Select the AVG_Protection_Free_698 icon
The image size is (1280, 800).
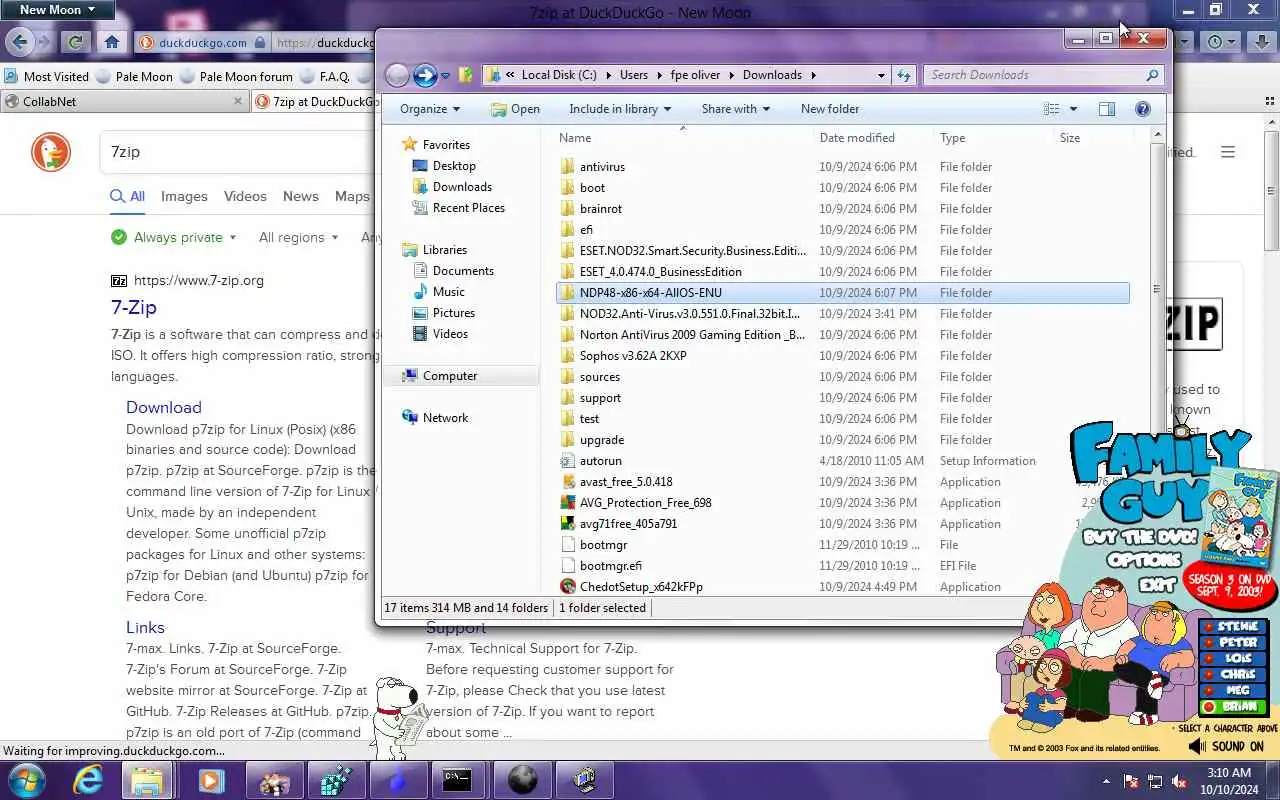tap(568, 503)
